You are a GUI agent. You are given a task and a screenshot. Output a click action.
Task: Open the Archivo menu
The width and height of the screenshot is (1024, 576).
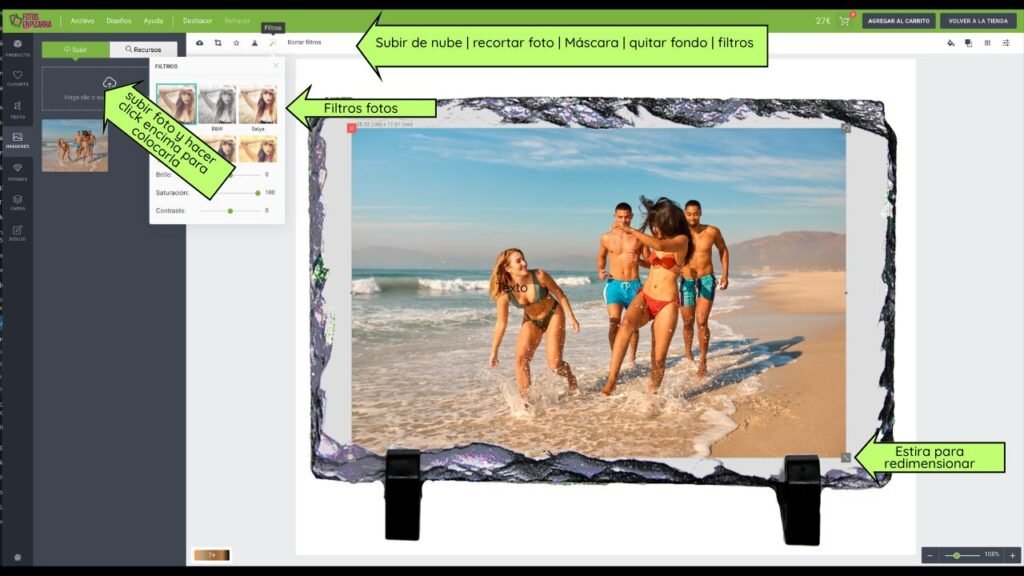pos(82,21)
